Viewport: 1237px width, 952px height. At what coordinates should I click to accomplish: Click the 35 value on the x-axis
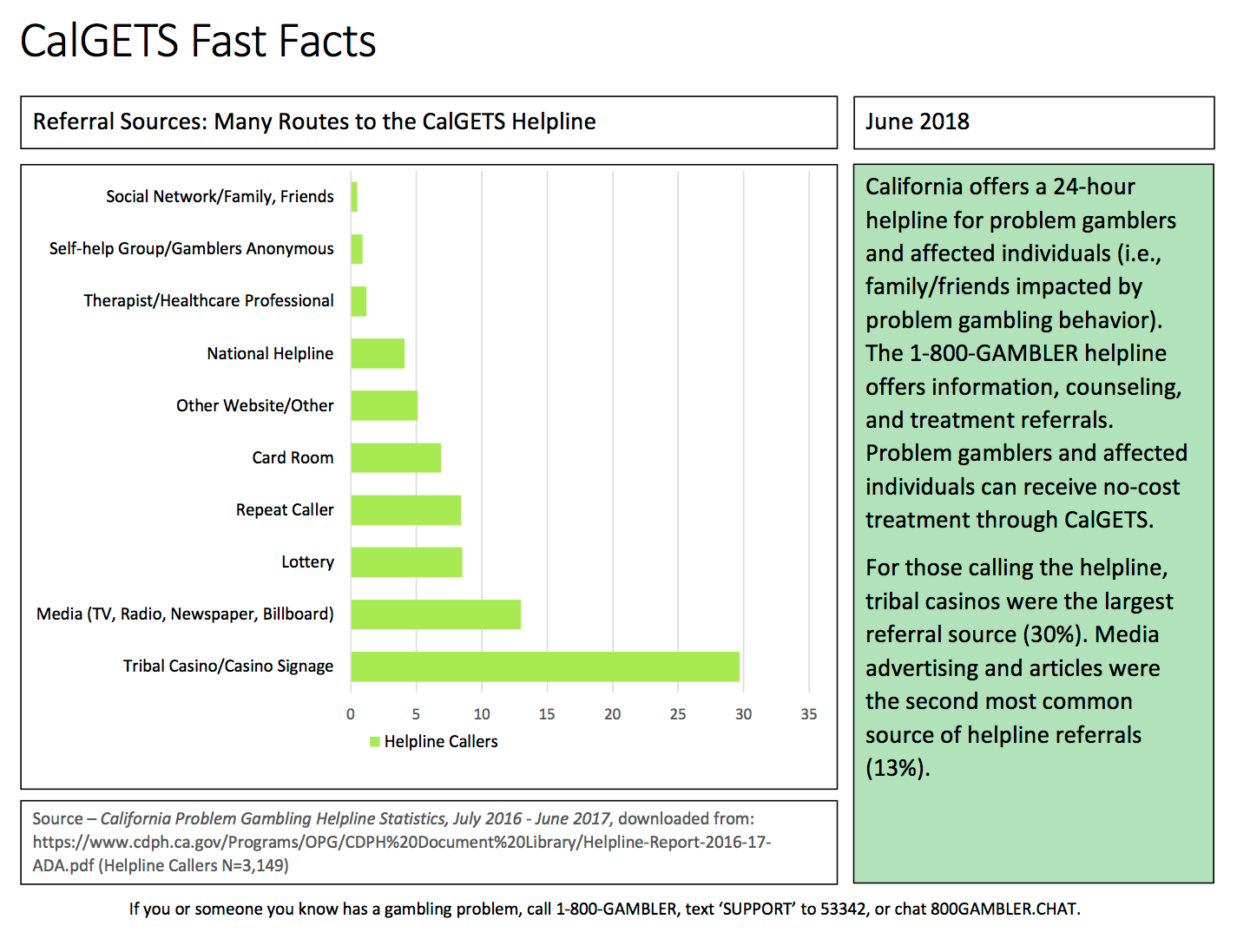click(x=808, y=714)
